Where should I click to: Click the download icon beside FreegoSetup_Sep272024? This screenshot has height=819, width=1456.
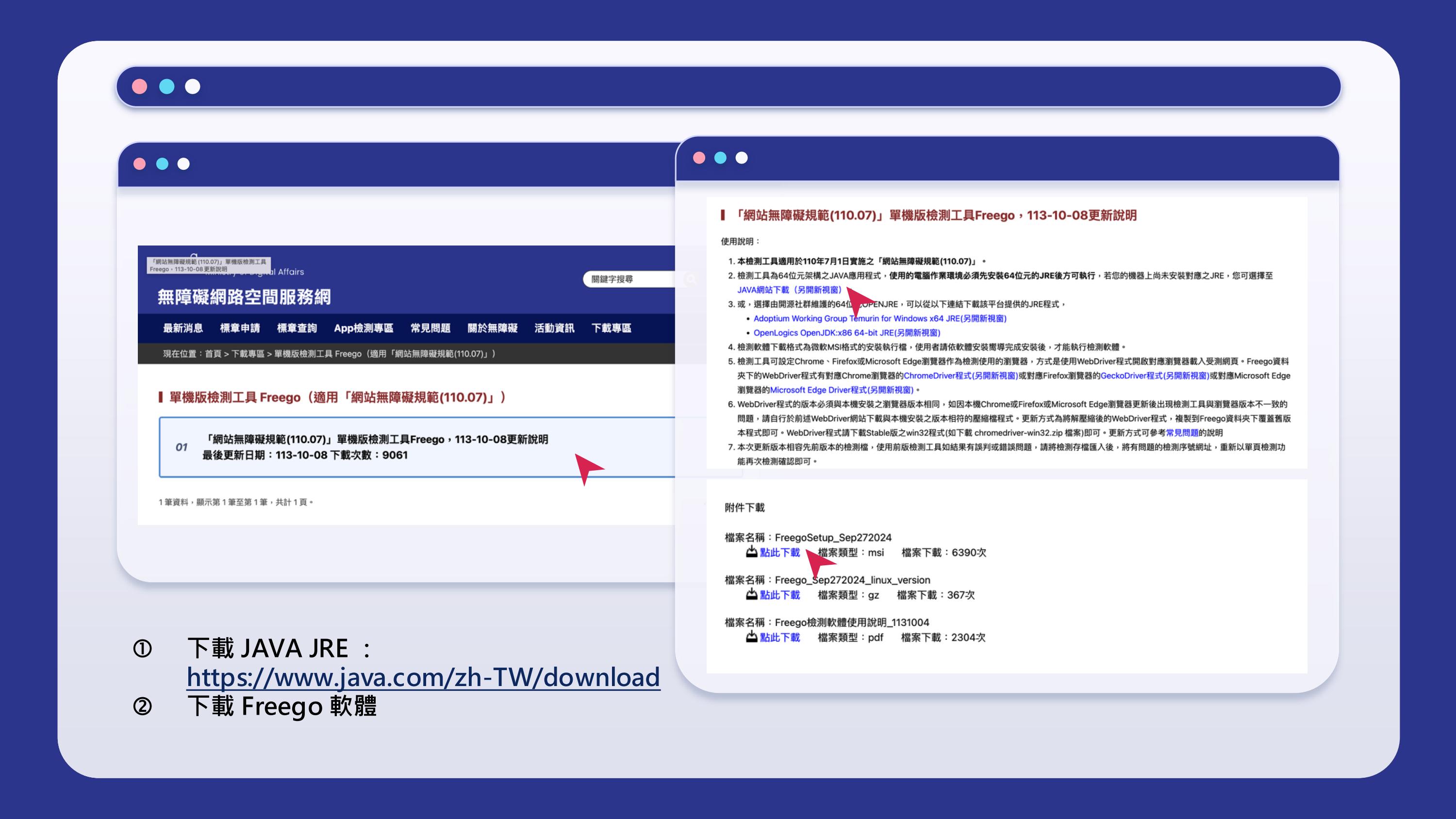pos(752,553)
